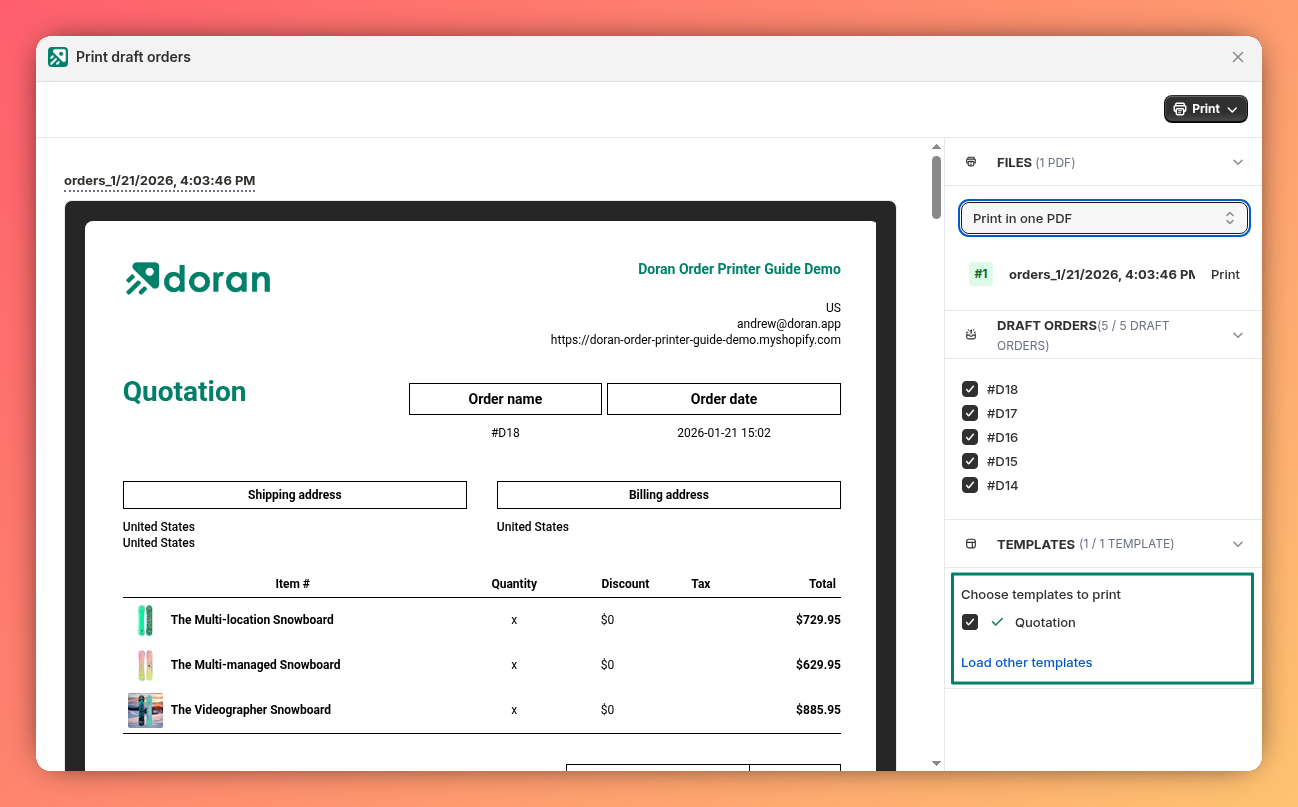This screenshot has height=807, width=1298.
Task: Open the Print button dropdown chevron
Action: (1231, 108)
